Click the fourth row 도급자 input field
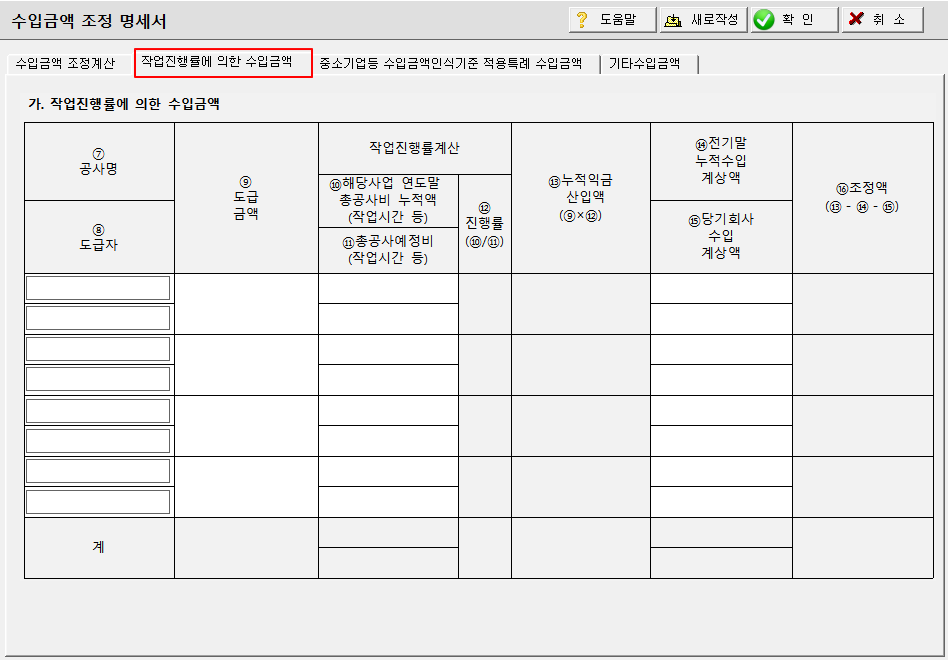This screenshot has height=660, width=948. 98,502
